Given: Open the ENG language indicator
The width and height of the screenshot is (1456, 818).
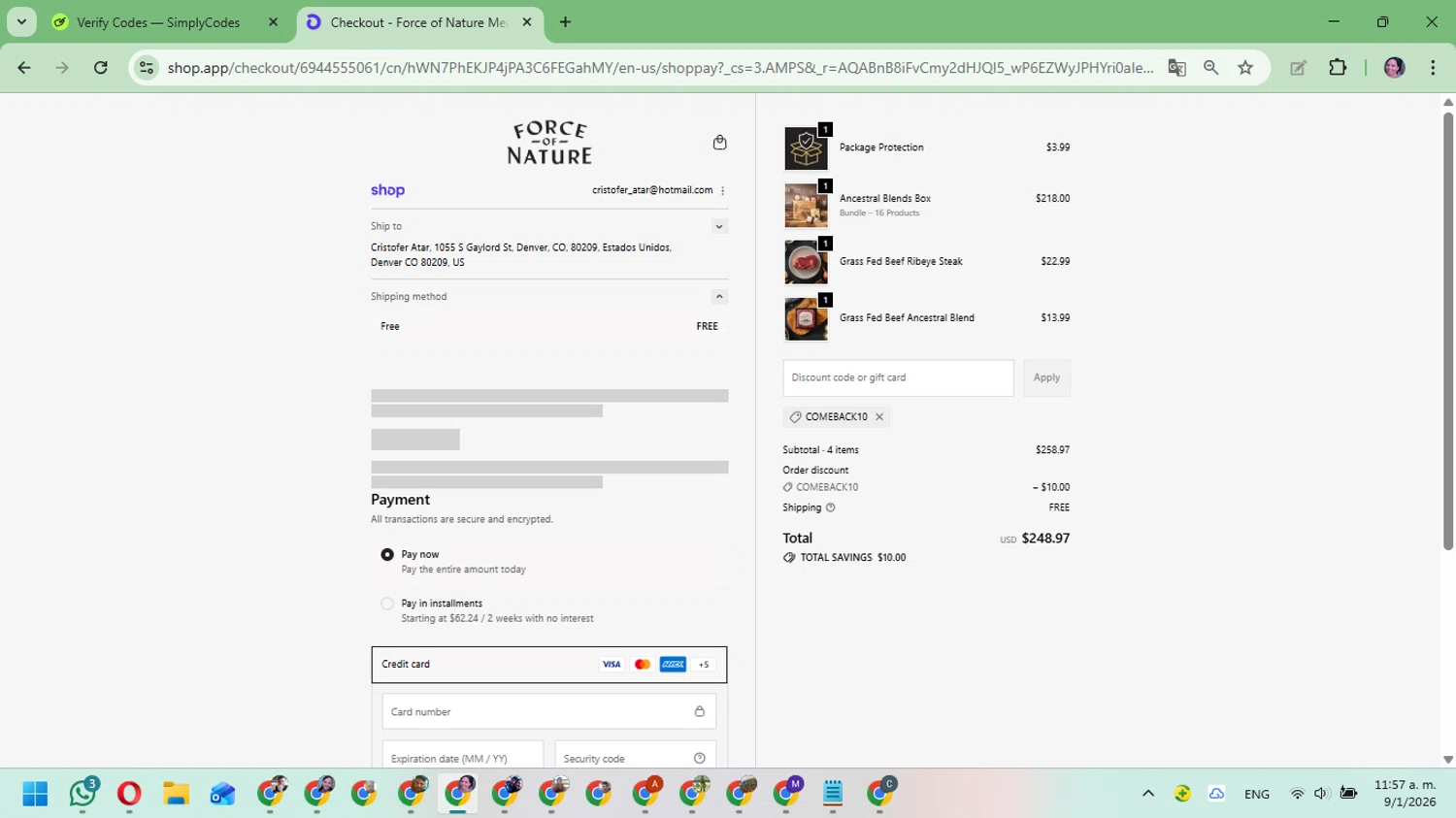Looking at the screenshot, I should click(x=1257, y=794).
